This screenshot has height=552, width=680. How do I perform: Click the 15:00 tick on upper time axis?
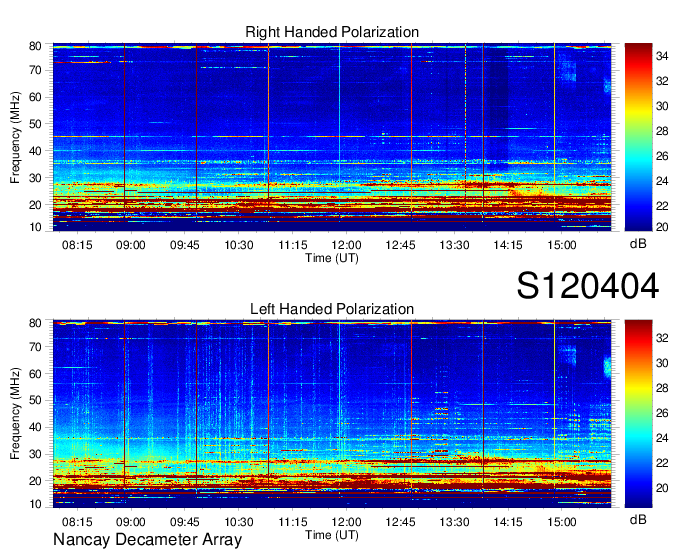tap(562, 245)
